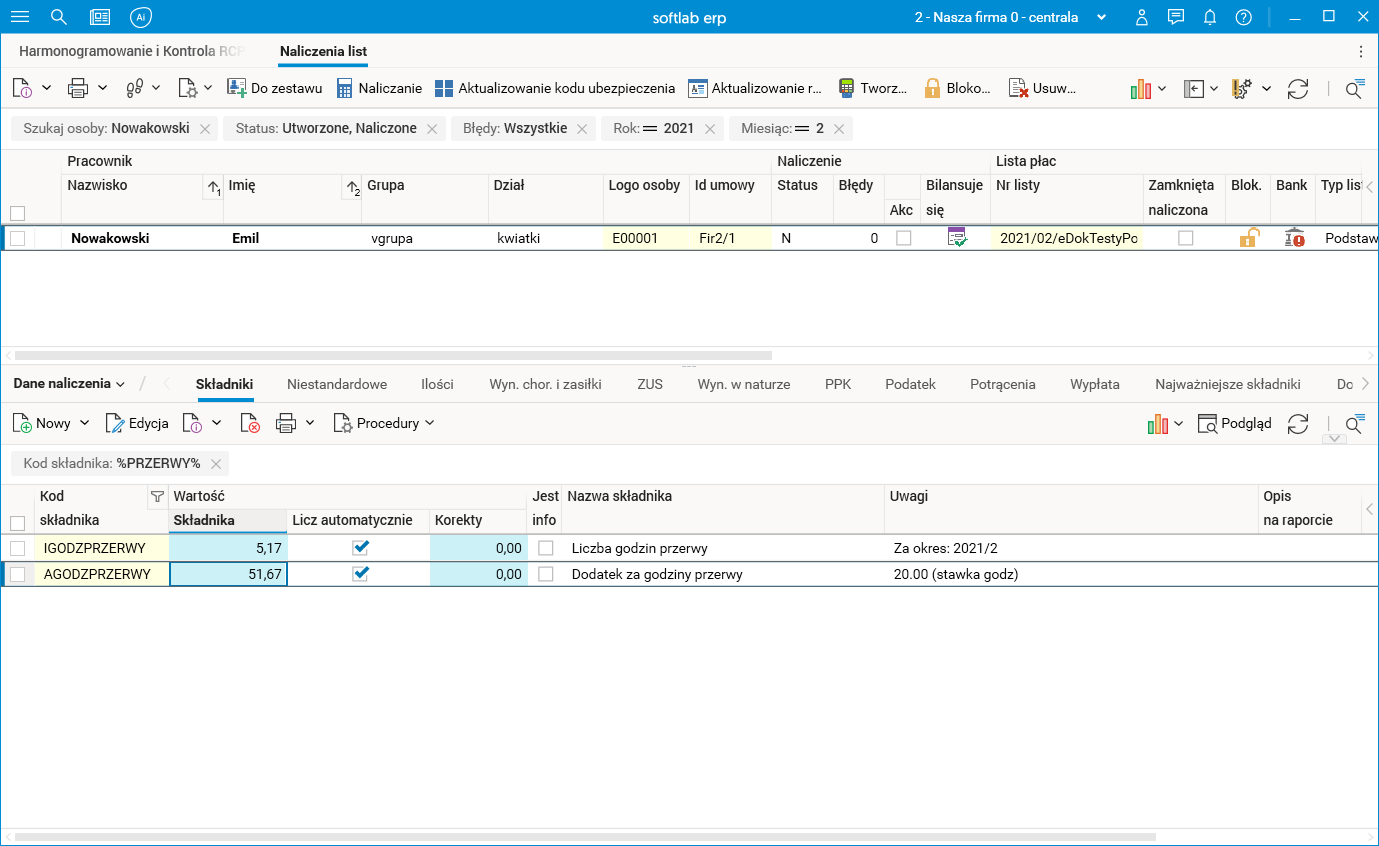Open the search magnifier in title bar

pyautogui.click(x=59, y=17)
